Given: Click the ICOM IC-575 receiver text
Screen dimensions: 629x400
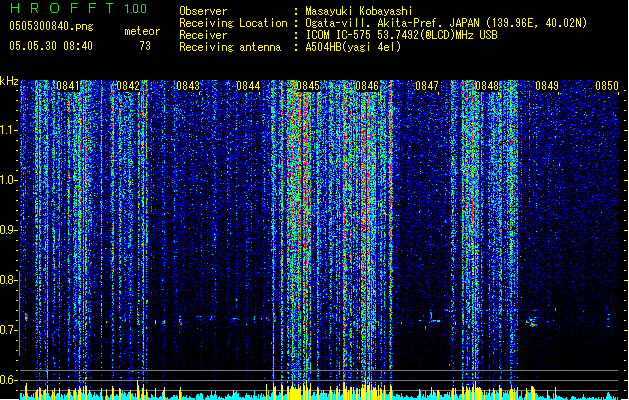Looking at the screenshot, I should [401, 35].
